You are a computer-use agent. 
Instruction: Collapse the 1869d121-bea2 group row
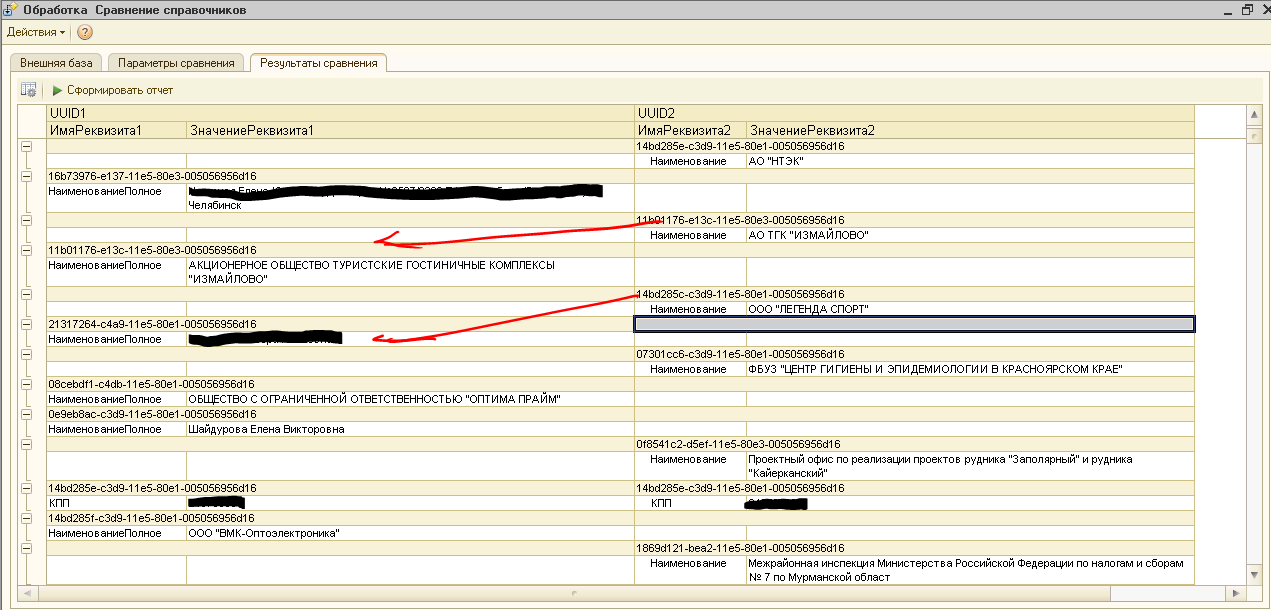[26, 548]
